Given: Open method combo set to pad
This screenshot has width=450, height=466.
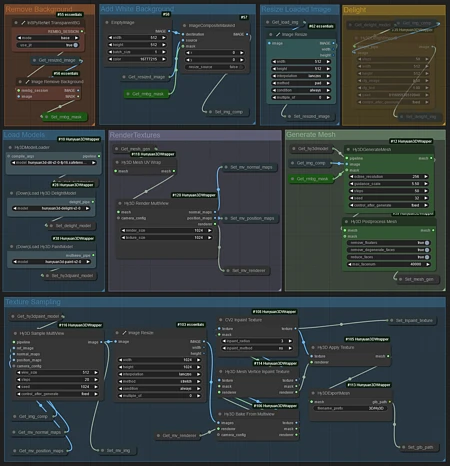Looking at the screenshot, I should tap(301, 83).
